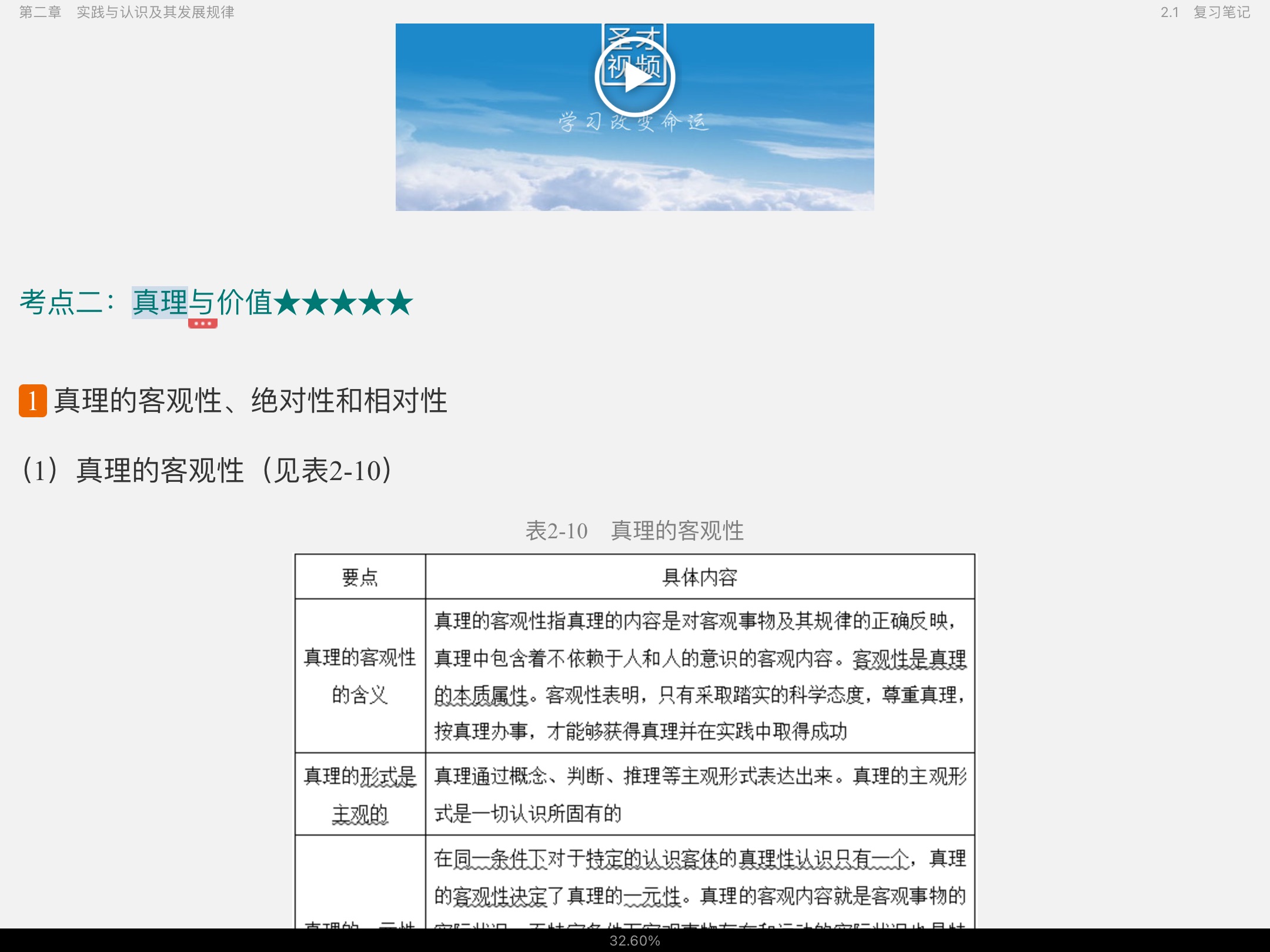This screenshot has width=1270, height=952.
Task: Select the highlighted text 真理
Action: (159, 301)
